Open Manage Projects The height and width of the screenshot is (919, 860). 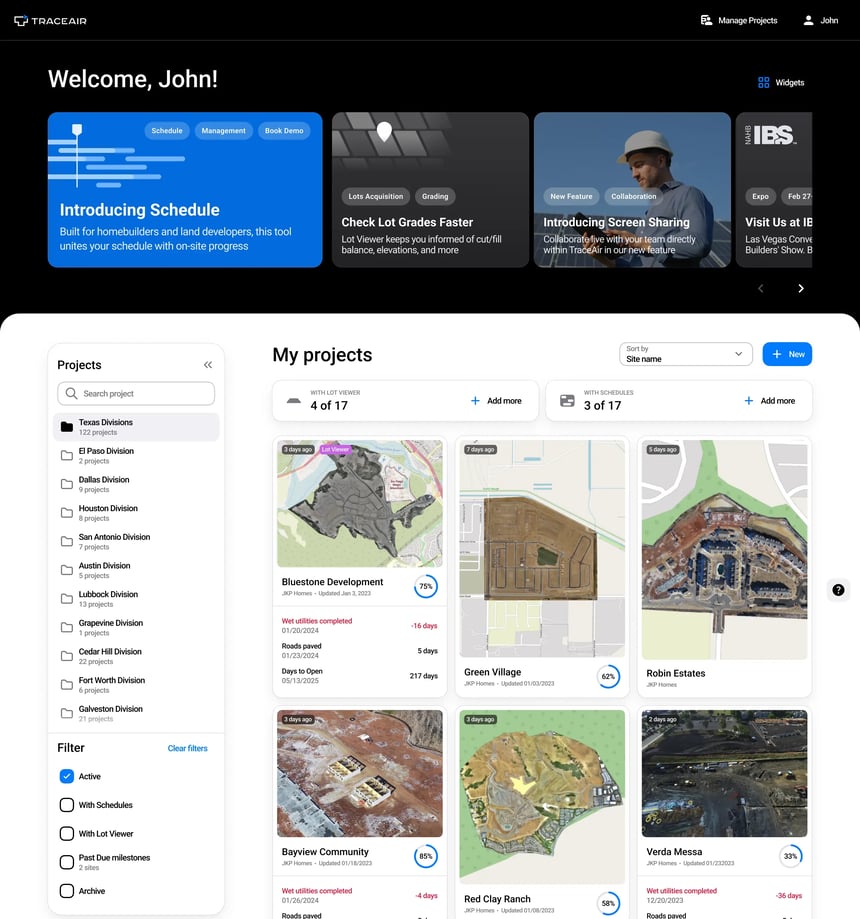tap(738, 20)
